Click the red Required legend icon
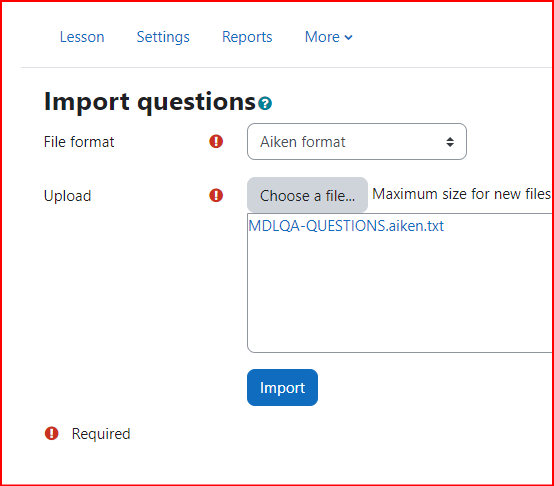The image size is (554, 486). (x=52, y=433)
